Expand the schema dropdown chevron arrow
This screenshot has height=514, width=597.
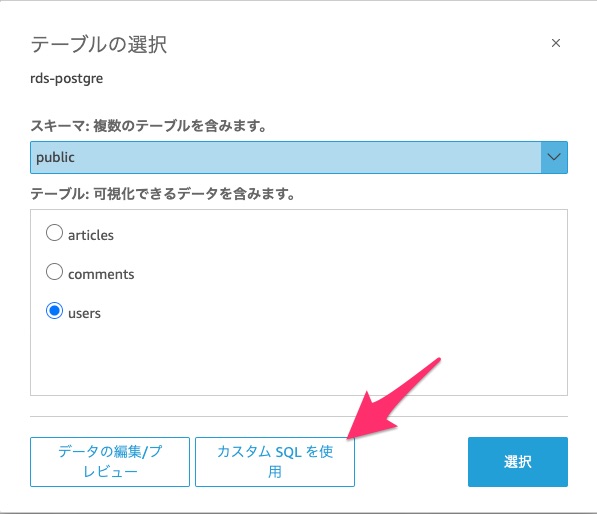pos(554,157)
